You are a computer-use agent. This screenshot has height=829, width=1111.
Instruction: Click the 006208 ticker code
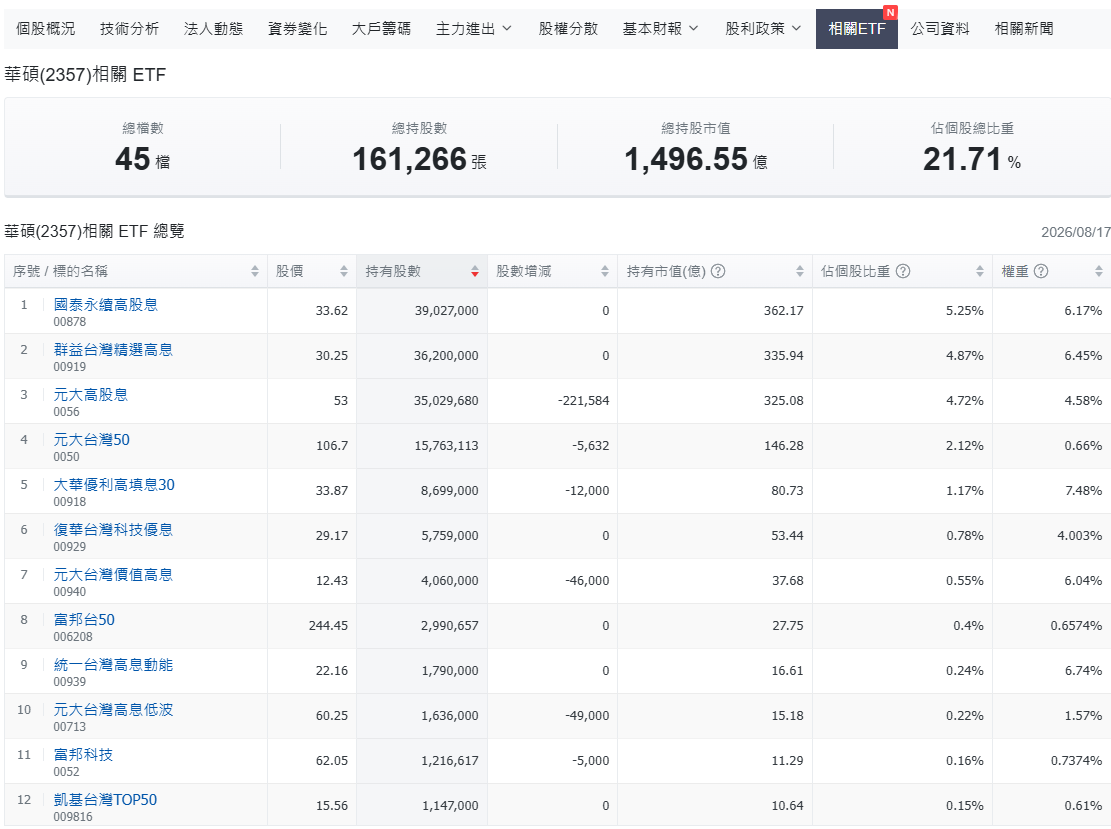pyautogui.click(x=73, y=636)
